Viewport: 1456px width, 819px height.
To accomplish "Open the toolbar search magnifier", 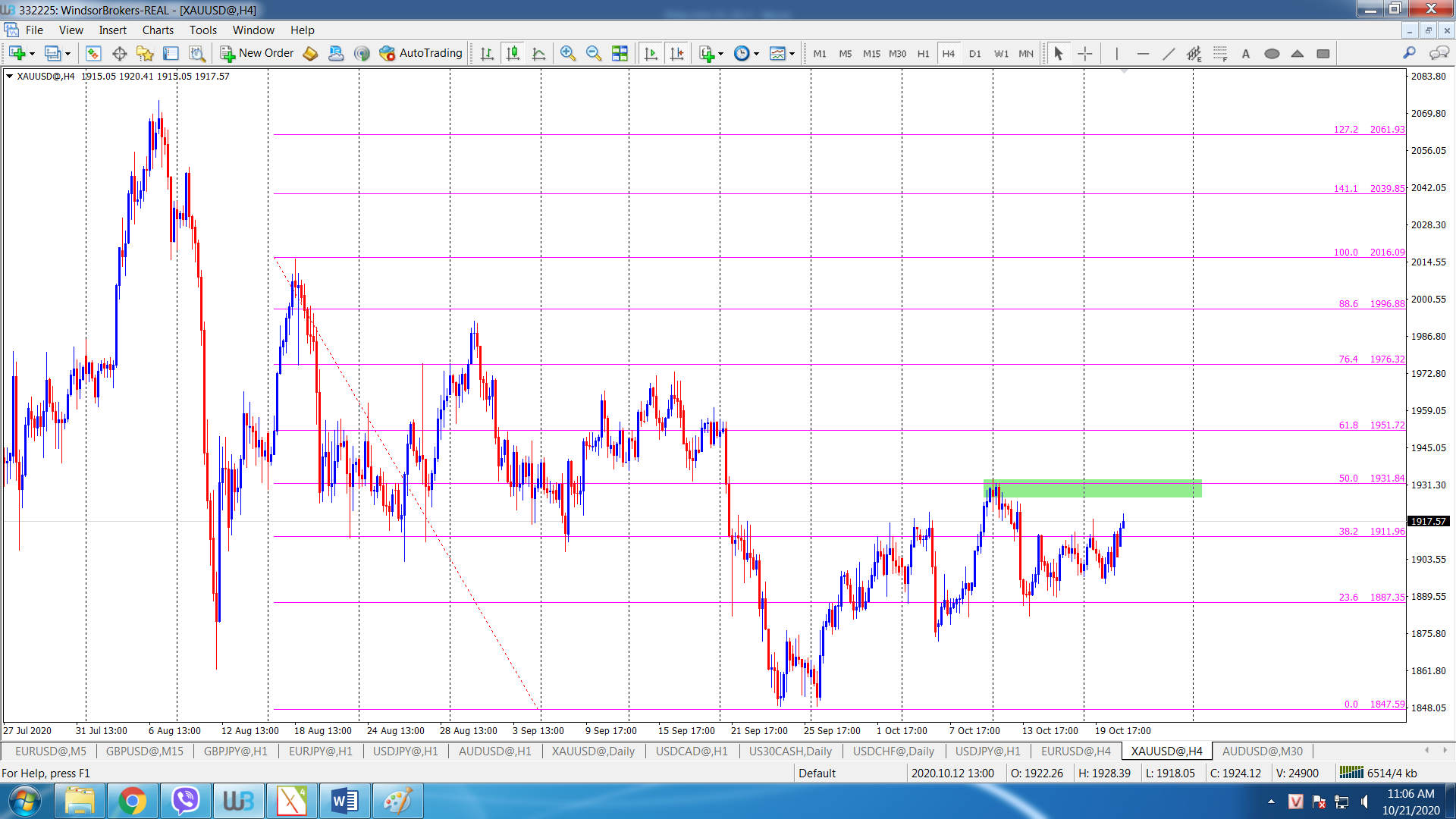I will (1409, 53).
